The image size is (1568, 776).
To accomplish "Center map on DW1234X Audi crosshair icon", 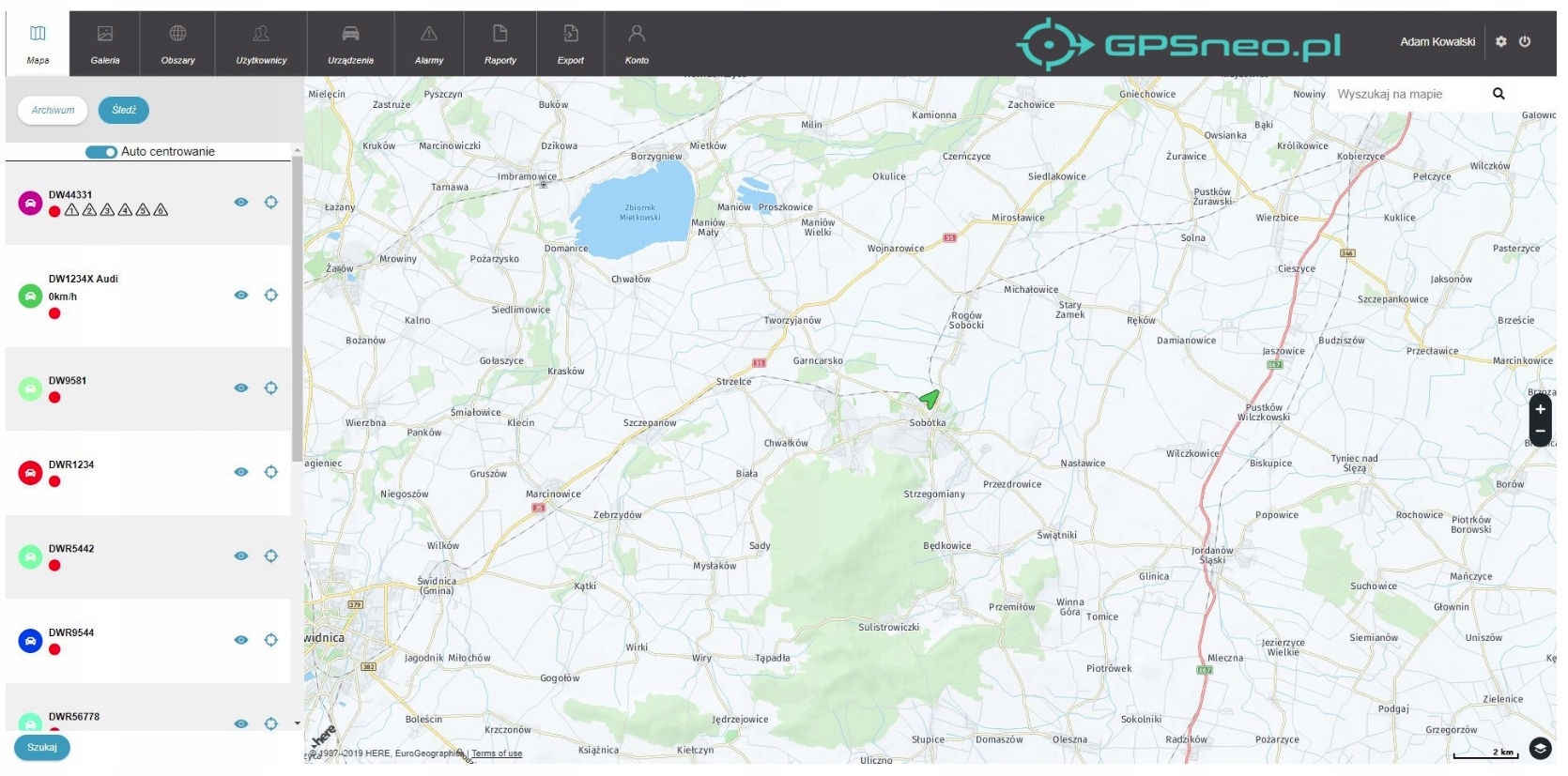I will (x=271, y=295).
